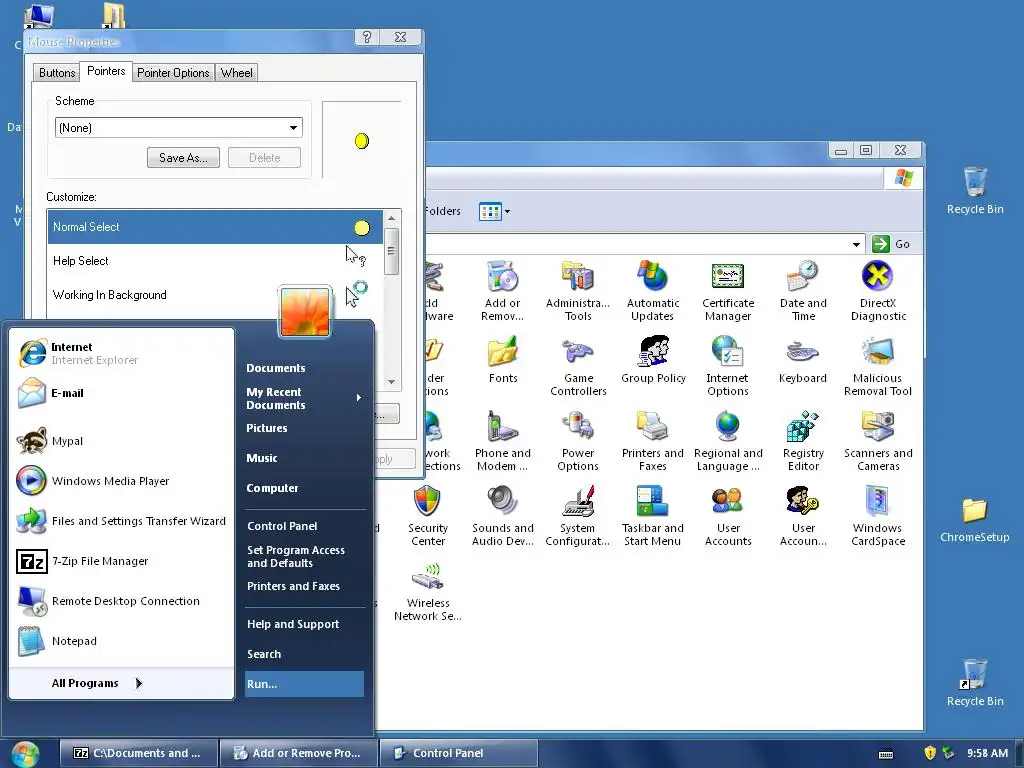Open Date and Time icon

pos(803,291)
